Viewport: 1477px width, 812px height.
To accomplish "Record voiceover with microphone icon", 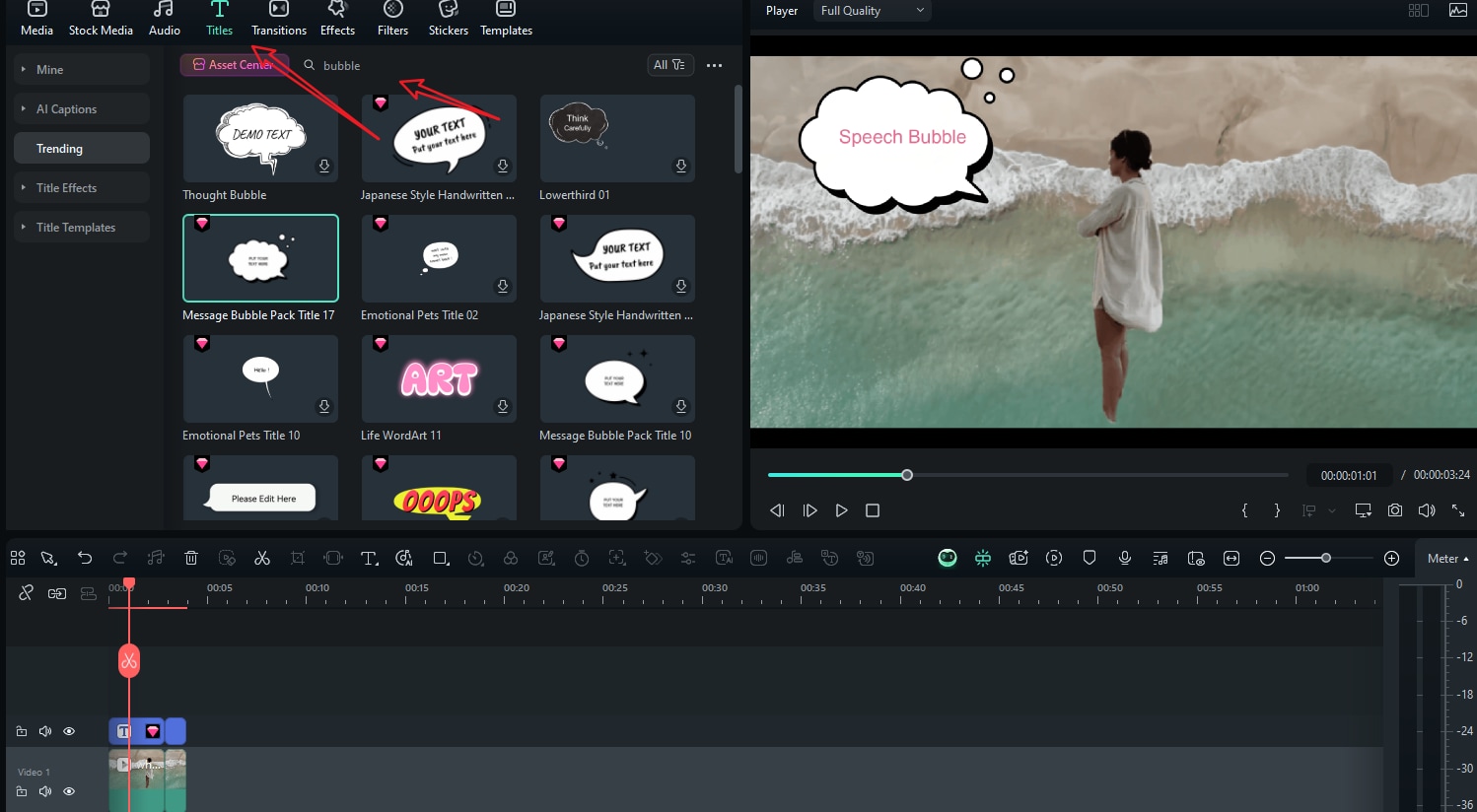I will click(1125, 558).
